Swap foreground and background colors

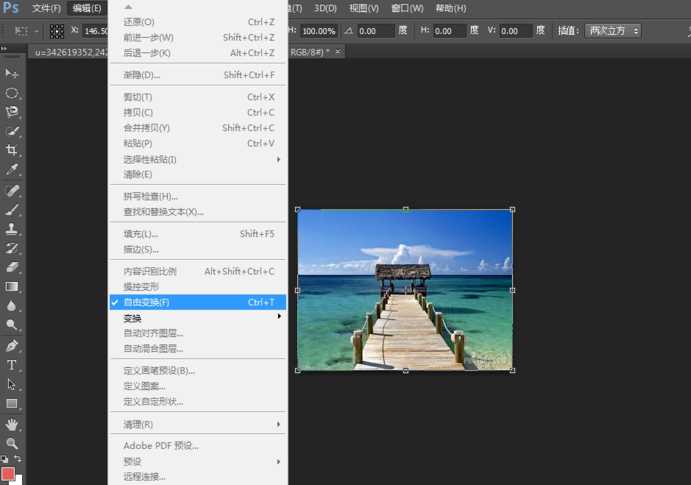[18, 459]
